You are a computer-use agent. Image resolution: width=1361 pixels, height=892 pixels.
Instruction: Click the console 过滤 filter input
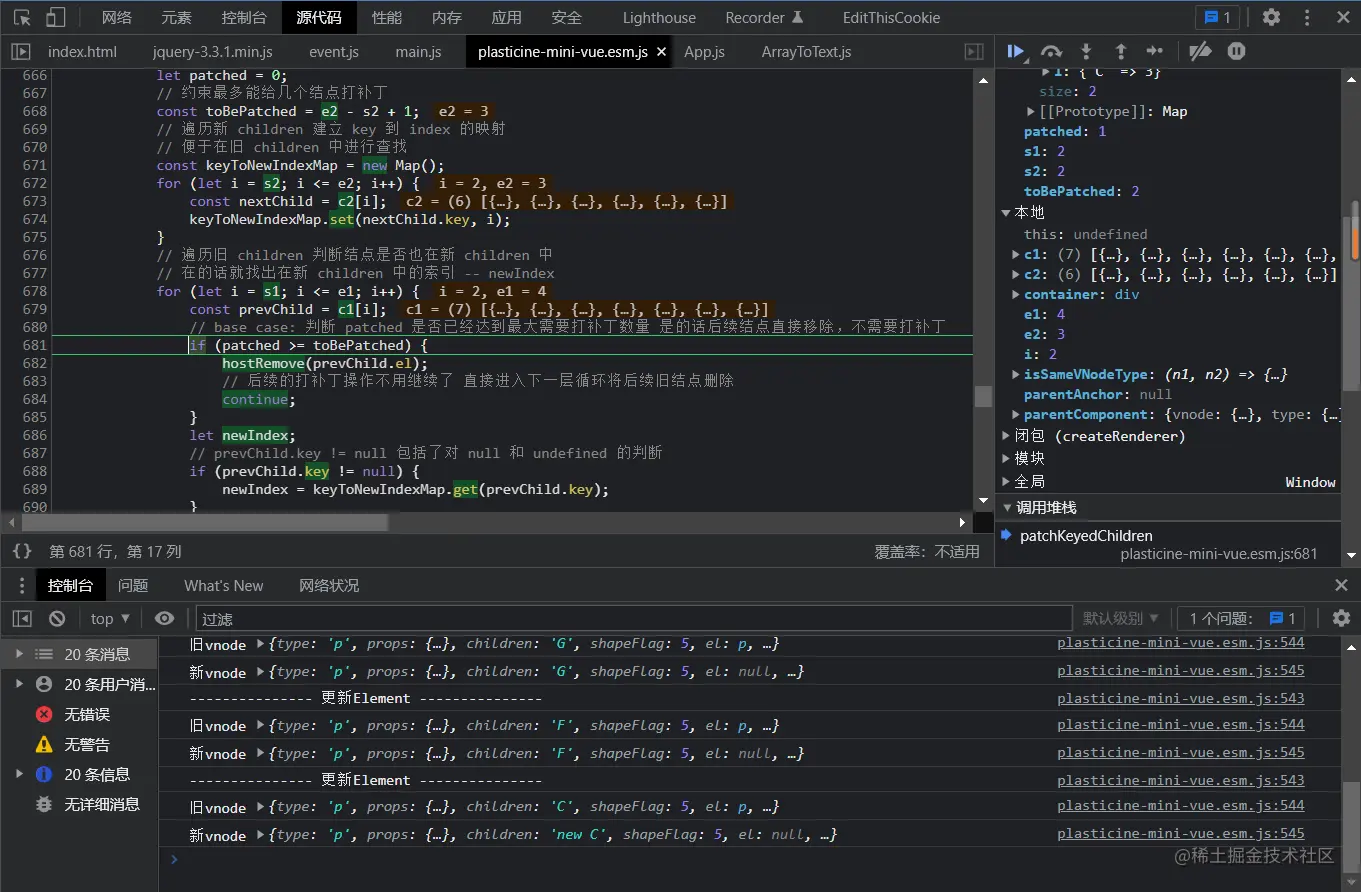632,619
